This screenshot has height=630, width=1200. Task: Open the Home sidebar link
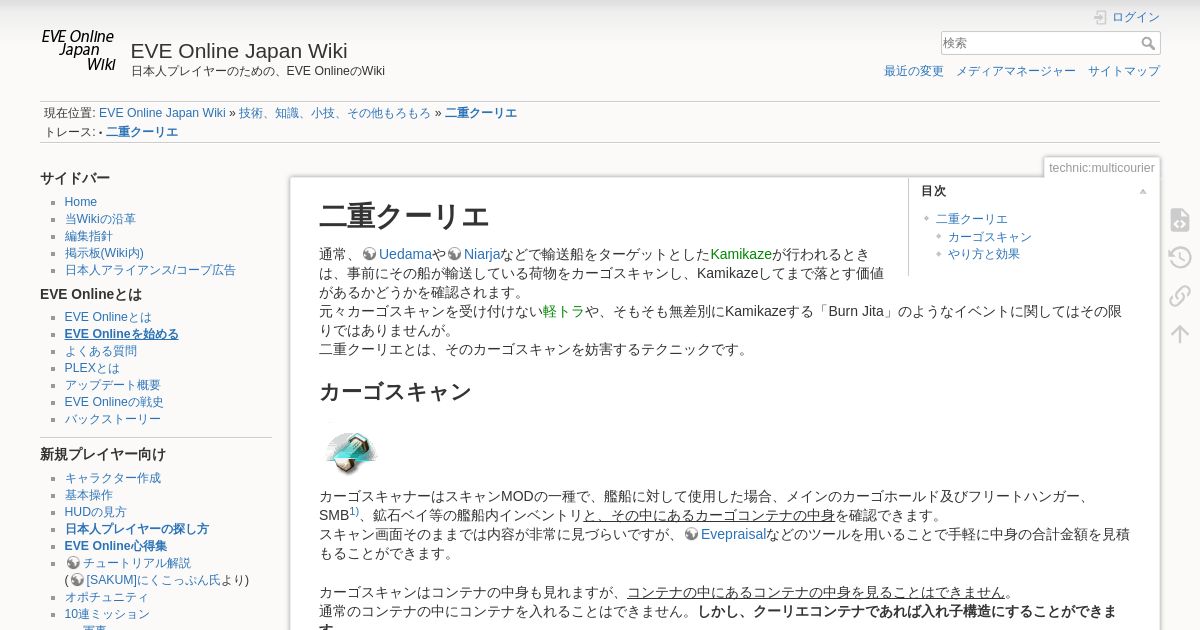click(81, 202)
